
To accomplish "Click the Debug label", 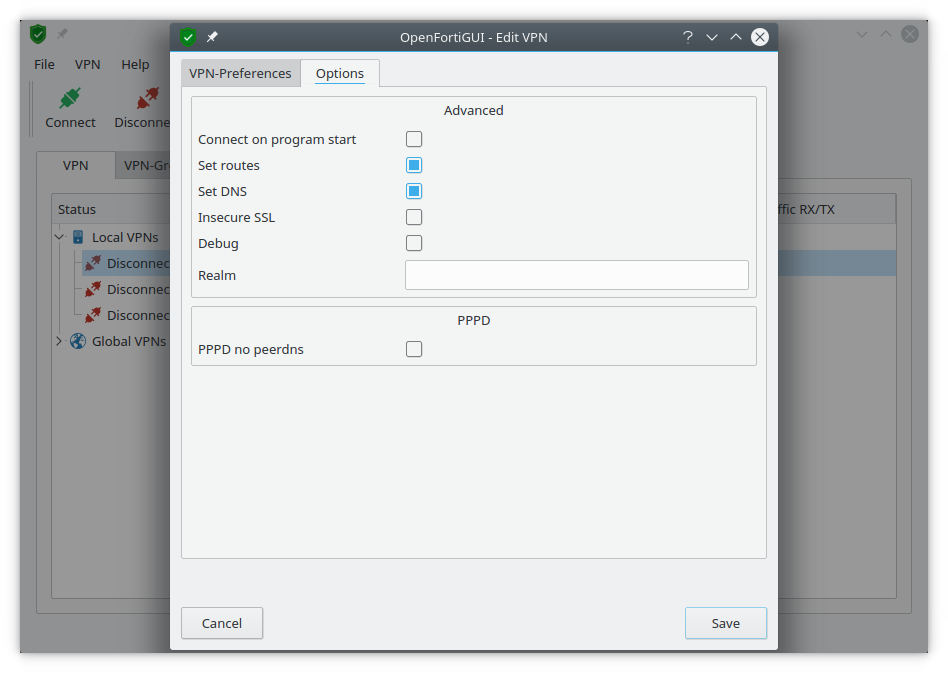I will tap(218, 243).
